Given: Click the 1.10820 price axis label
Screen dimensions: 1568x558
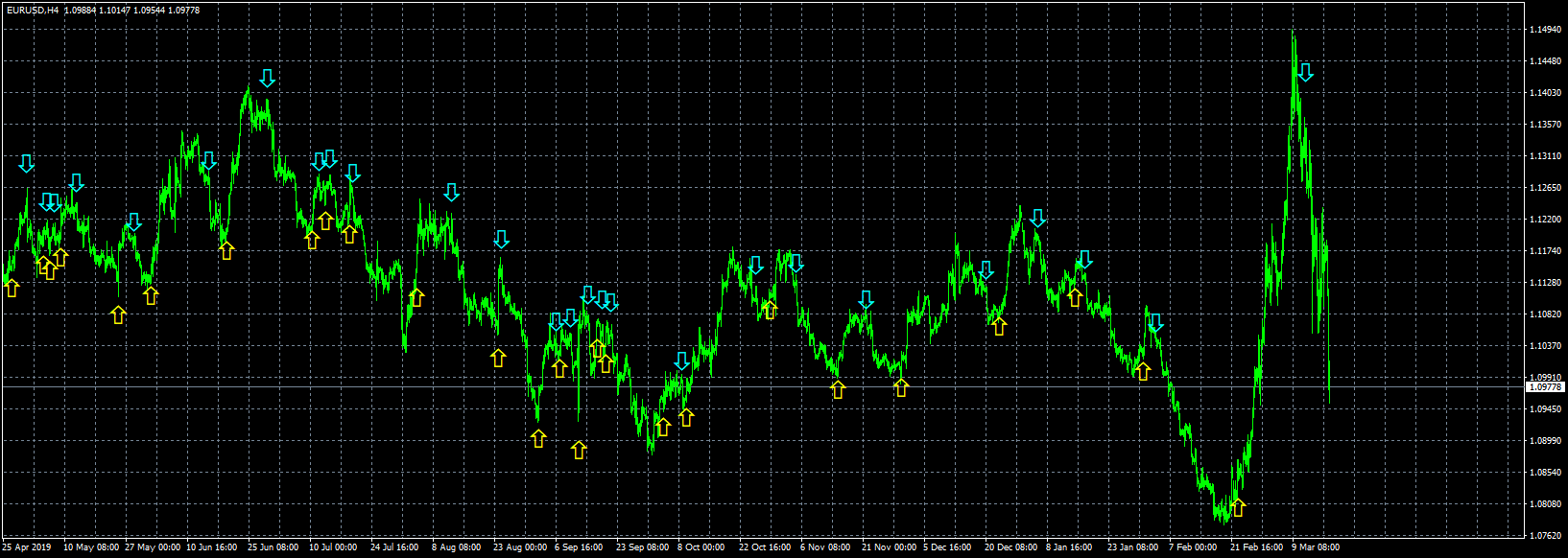Looking at the screenshot, I should coord(1544,314).
